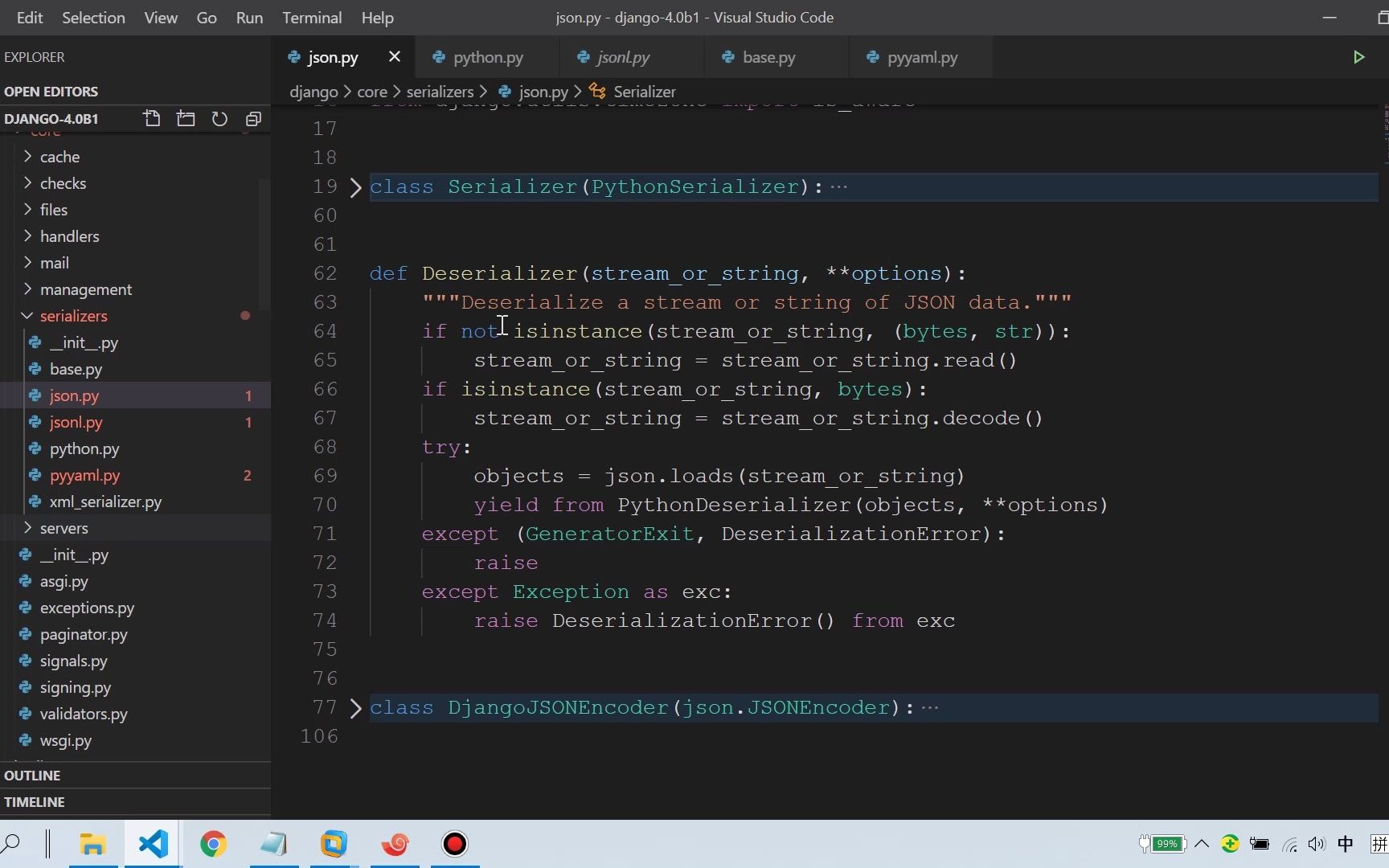Image resolution: width=1389 pixels, height=868 pixels.
Task: Close the json.py editor tab
Action: (394, 57)
